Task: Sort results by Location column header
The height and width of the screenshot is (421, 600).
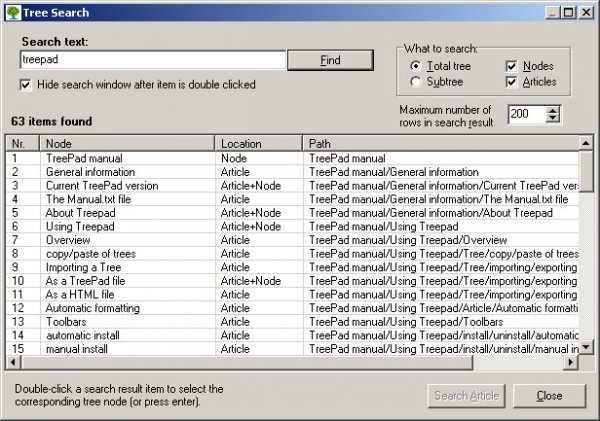Action: (x=260, y=144)
